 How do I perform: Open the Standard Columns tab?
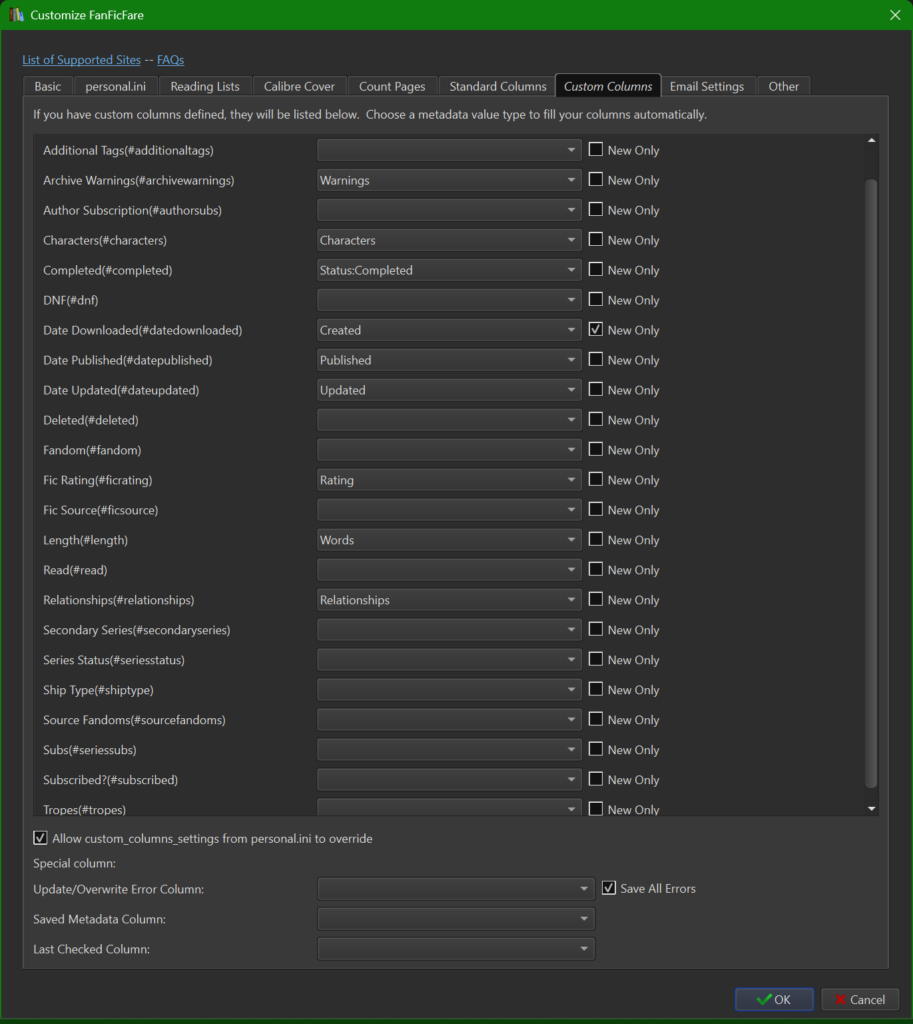[496, 86]
